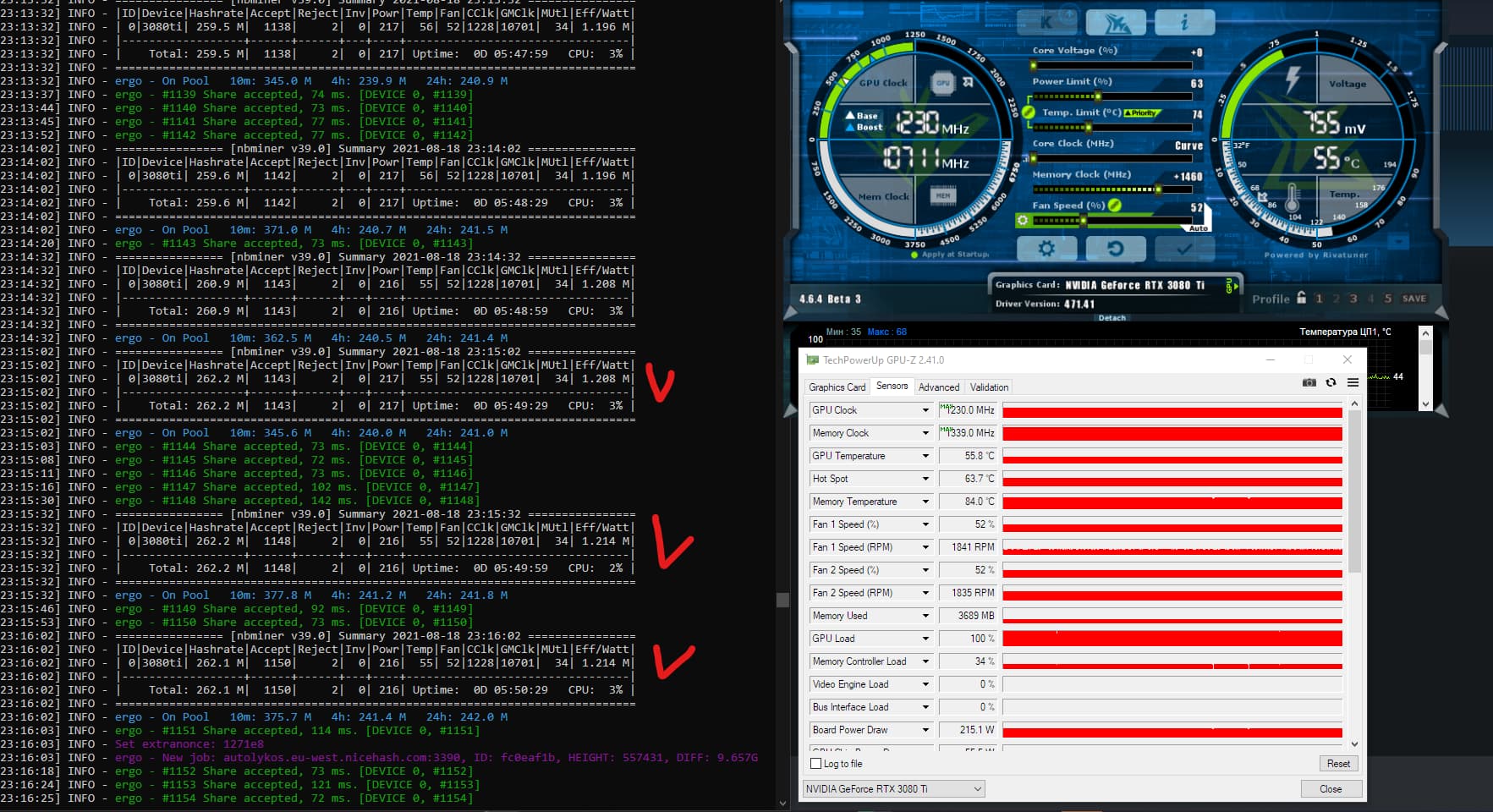Reset Afterburner settings to defaults
The image size is (1493, 812).
point(1116,249)
